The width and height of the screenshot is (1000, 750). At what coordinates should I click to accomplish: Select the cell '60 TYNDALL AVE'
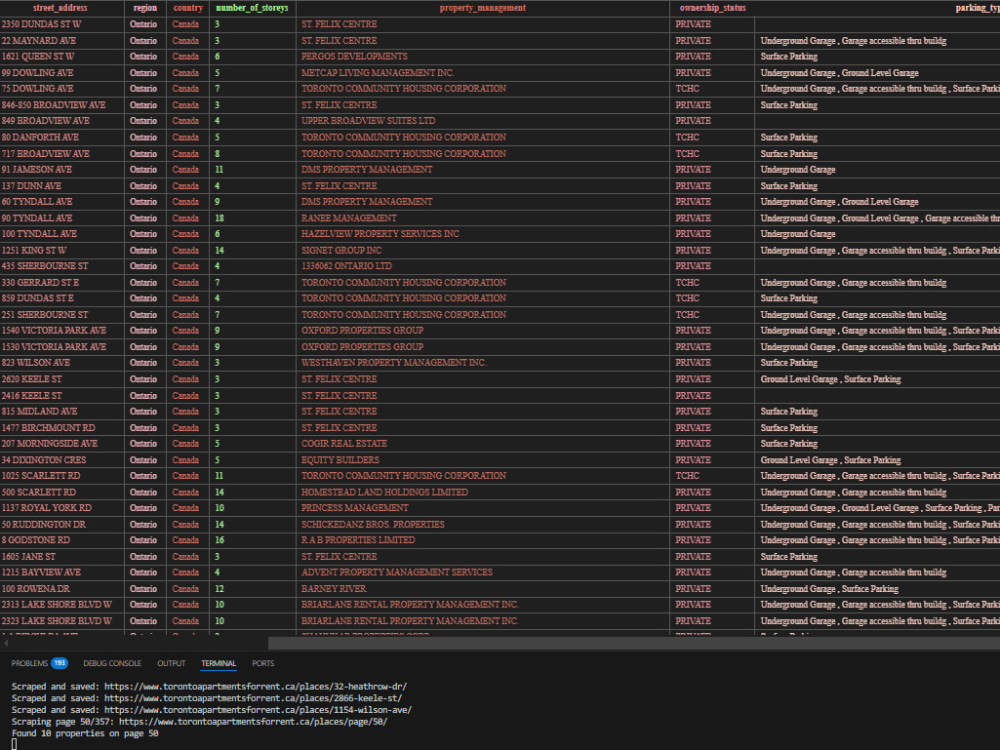[x=62, y=202]
